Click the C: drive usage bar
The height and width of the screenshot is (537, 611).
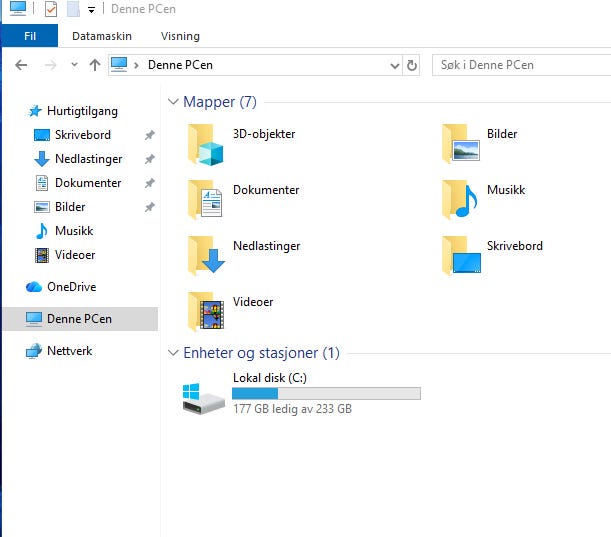pyautogui.click(x=326, y=394)
